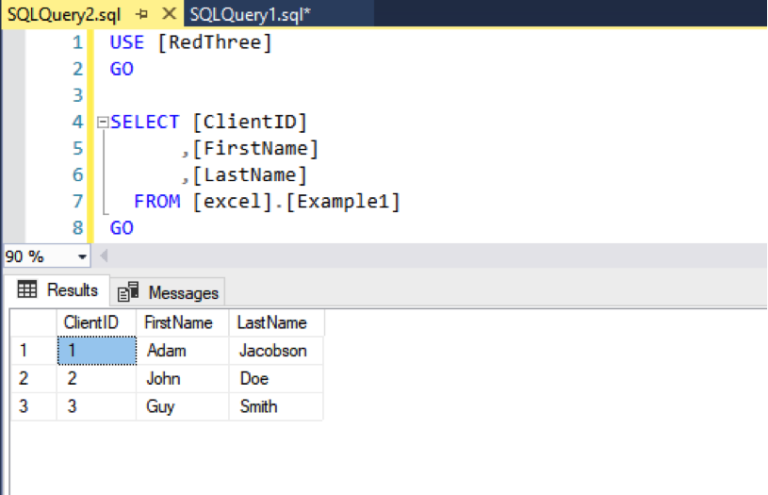
Task: Click the ClientID cell in Guy's row
Action: tap(96, 406)
